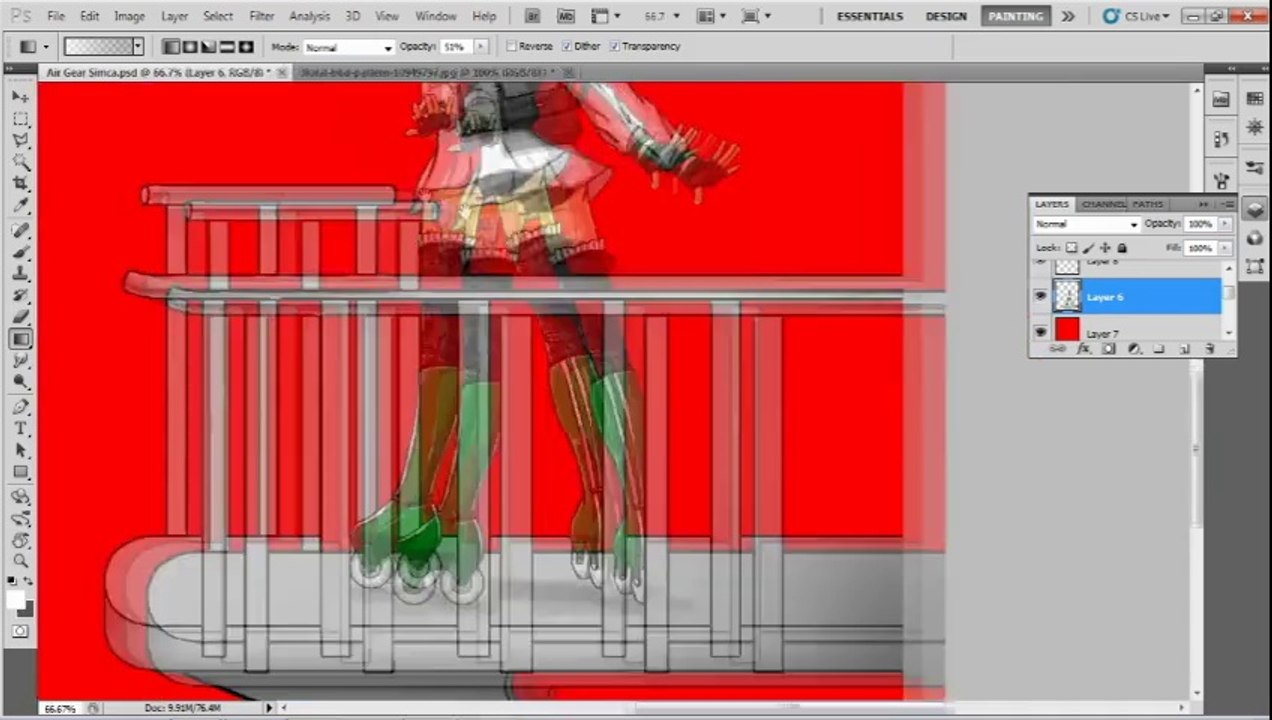Select the History Brush tool
Viewport: 1272px width, 720px height.
click(x=21, y=296)
